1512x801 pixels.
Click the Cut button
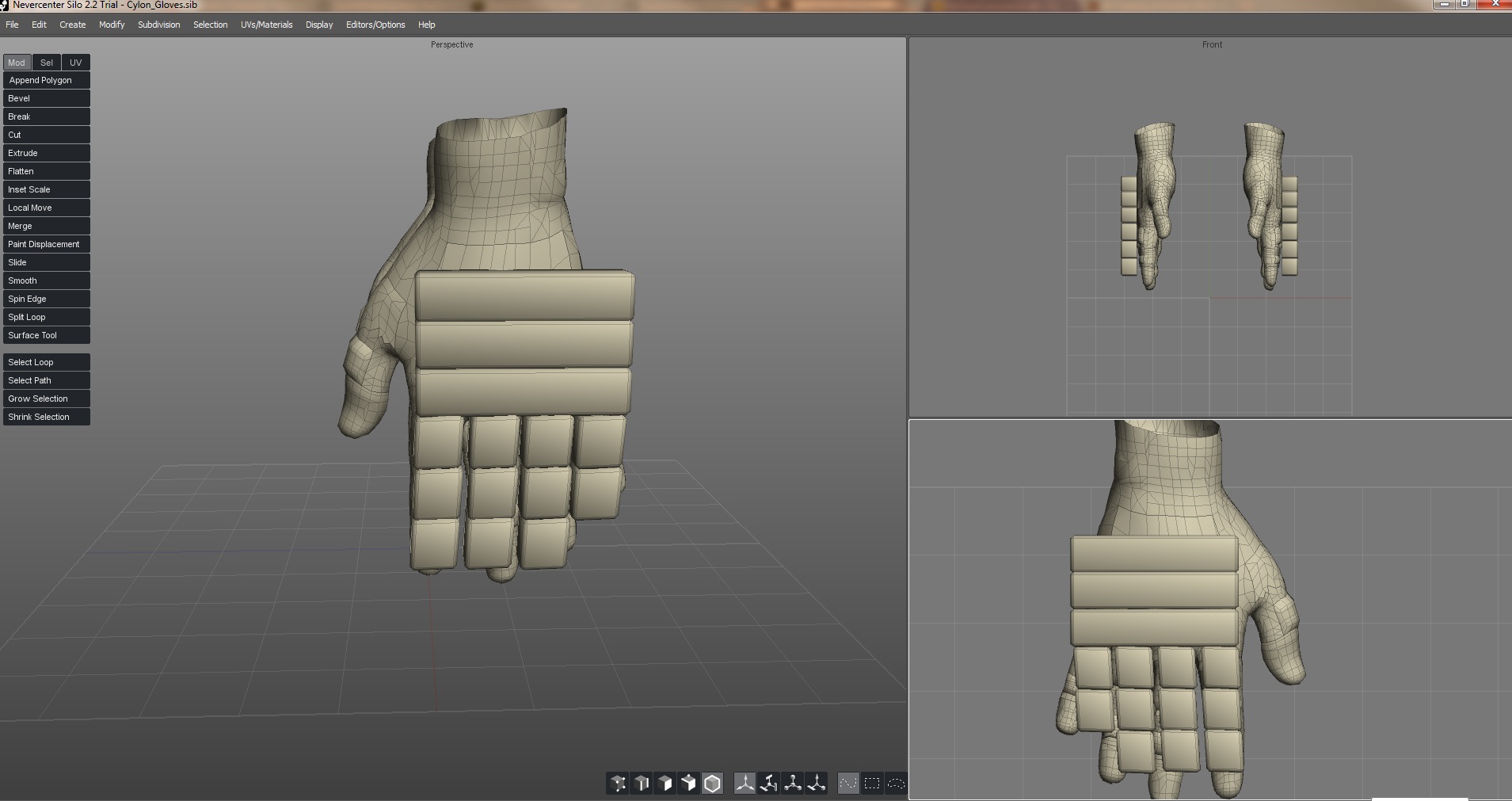47,135
